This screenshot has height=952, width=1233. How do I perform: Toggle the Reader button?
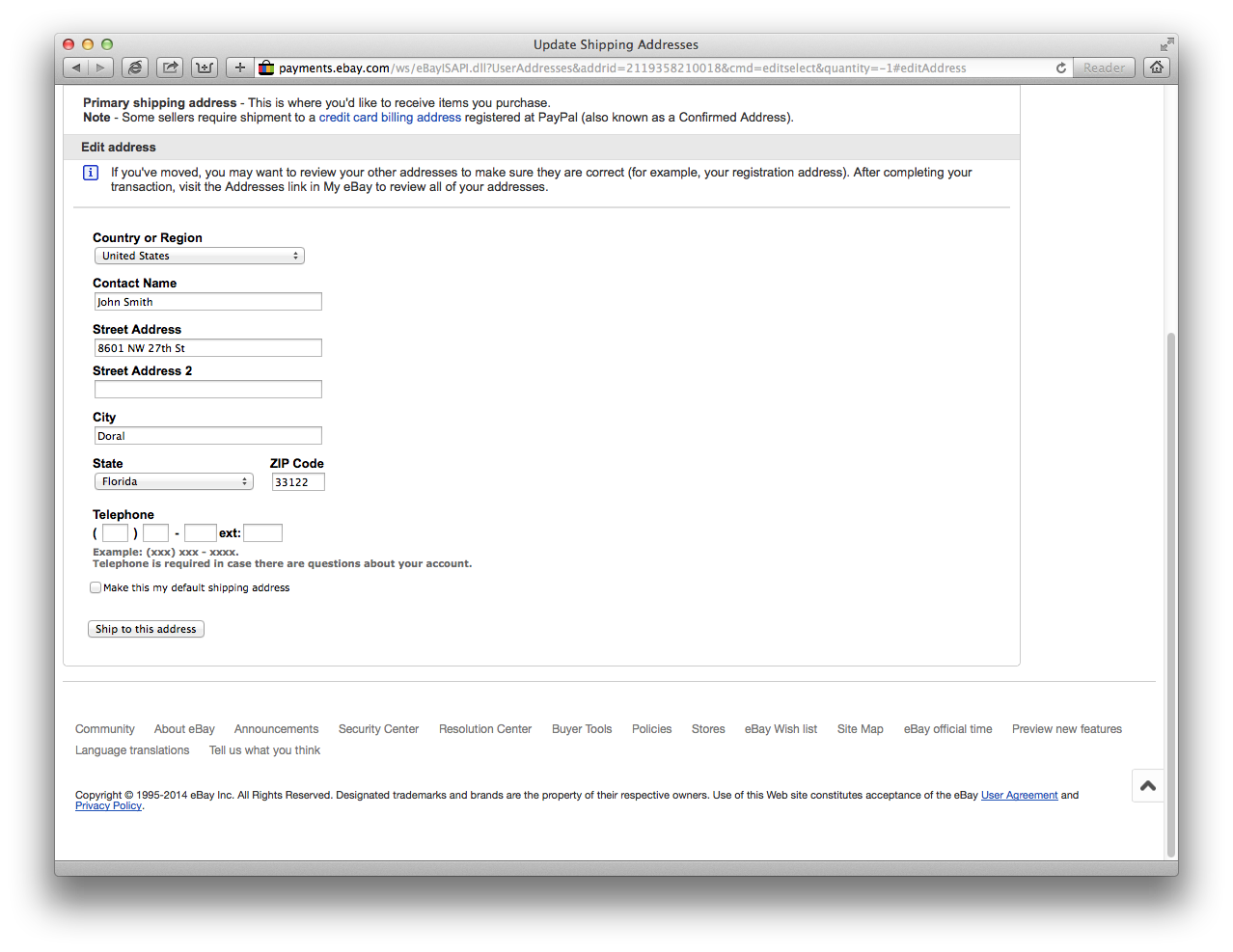pos(1104,68)
